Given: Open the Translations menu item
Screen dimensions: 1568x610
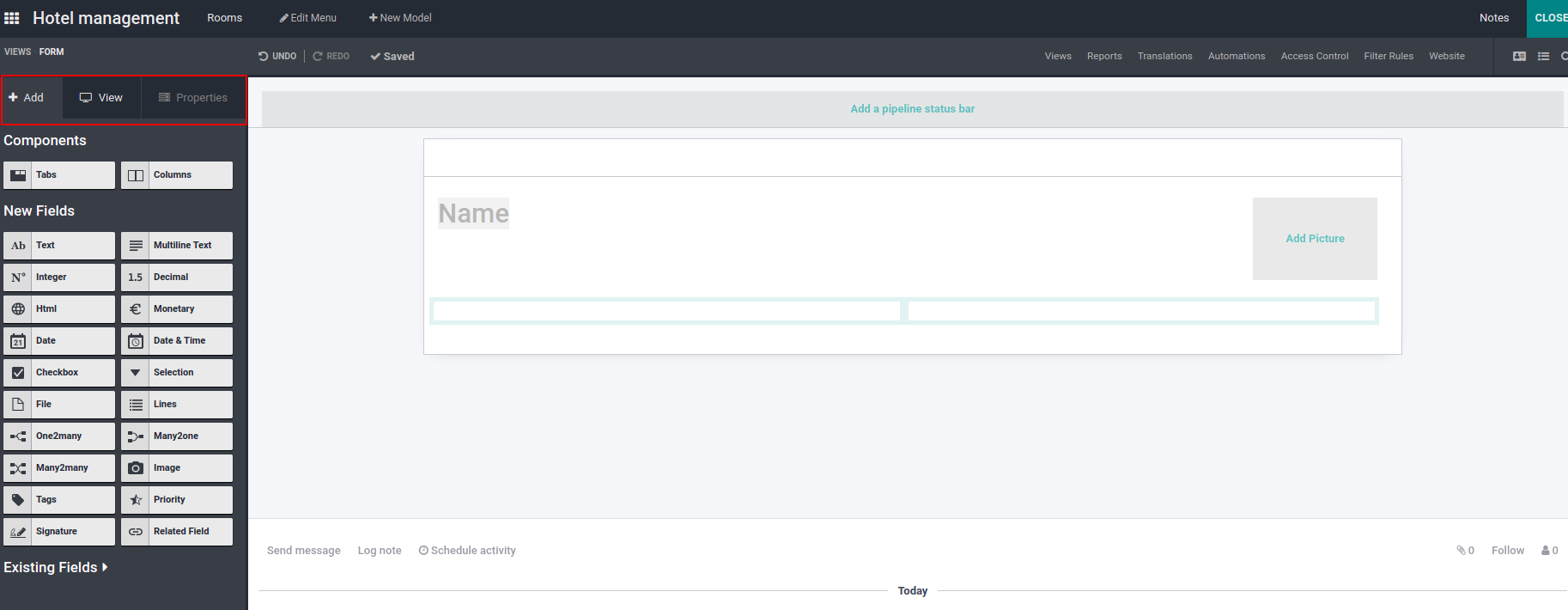Looking at the screenshot, I should click(1165, 57).
